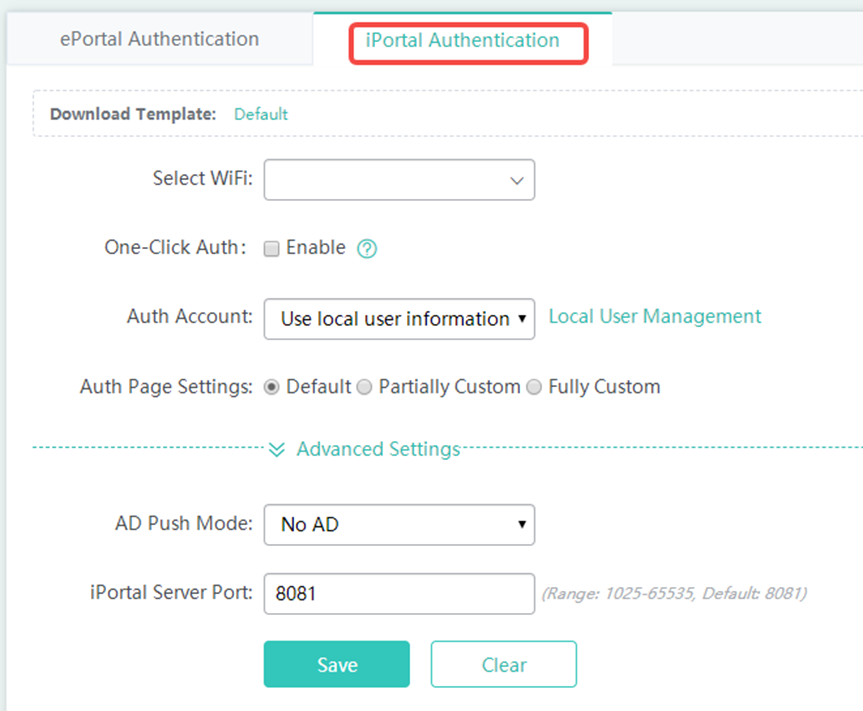This screenshot has height=711, width=863.
Task: Click the caret arrow in Auth Account box
Action: 521,320
